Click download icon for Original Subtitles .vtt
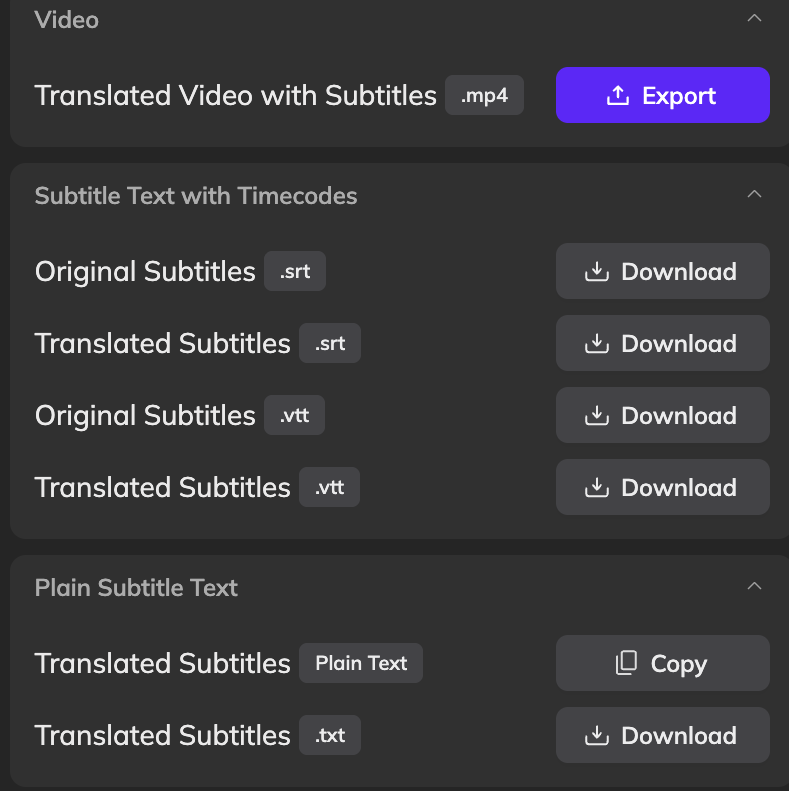The image size is (789, 791). (x=597, y=416)
